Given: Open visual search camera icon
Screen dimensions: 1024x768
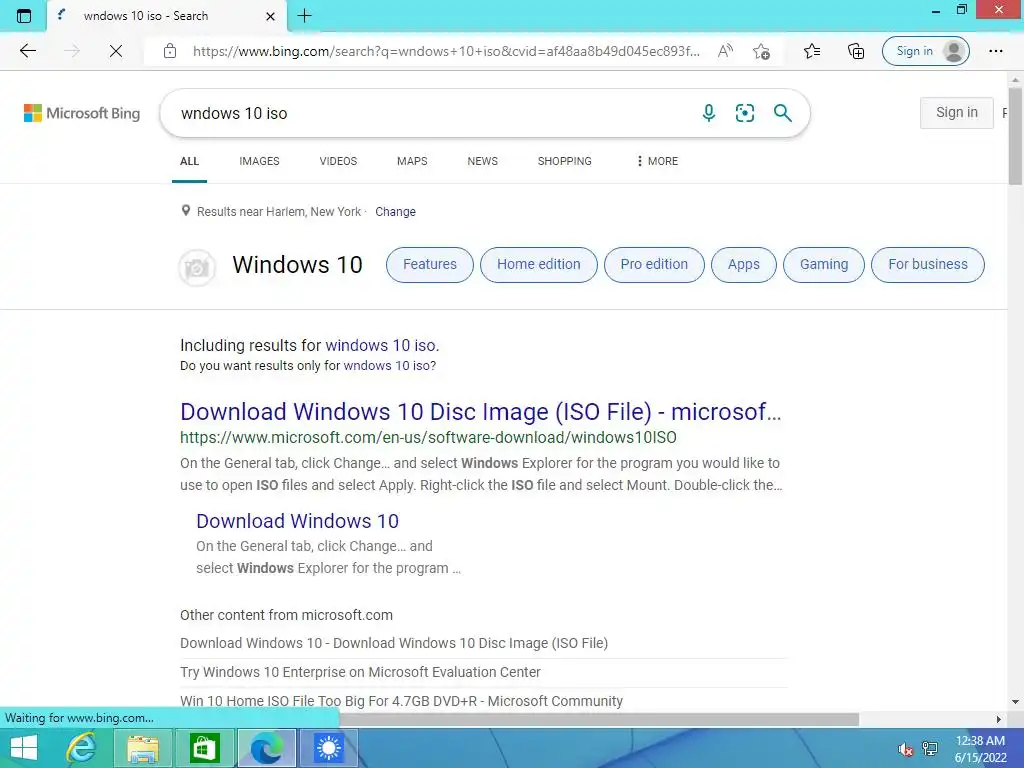Looking at the screenshot, I should 744,113.
